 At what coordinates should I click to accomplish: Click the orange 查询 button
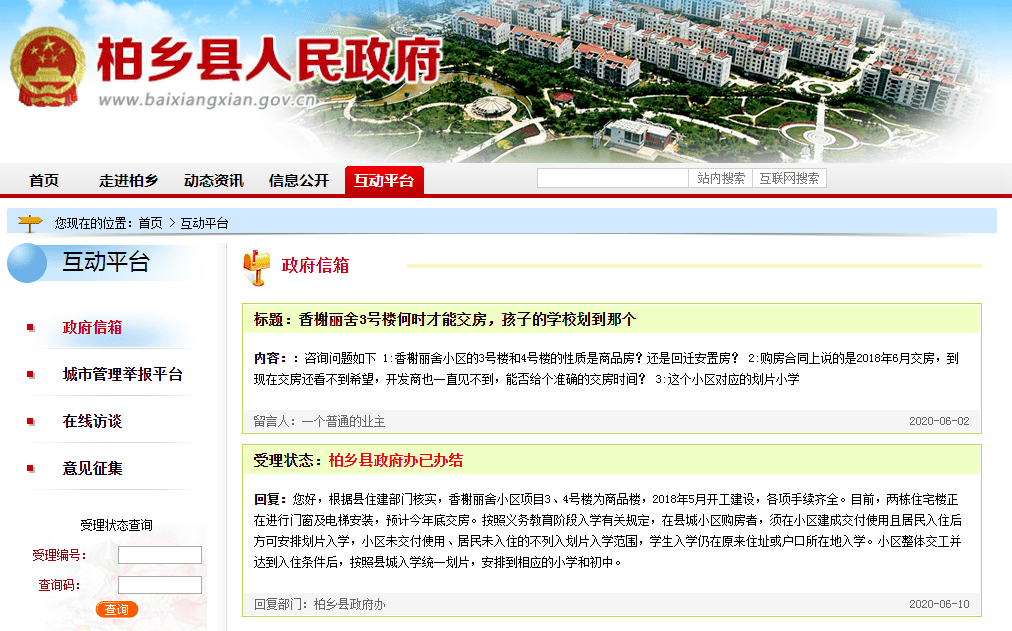[117, 609]
